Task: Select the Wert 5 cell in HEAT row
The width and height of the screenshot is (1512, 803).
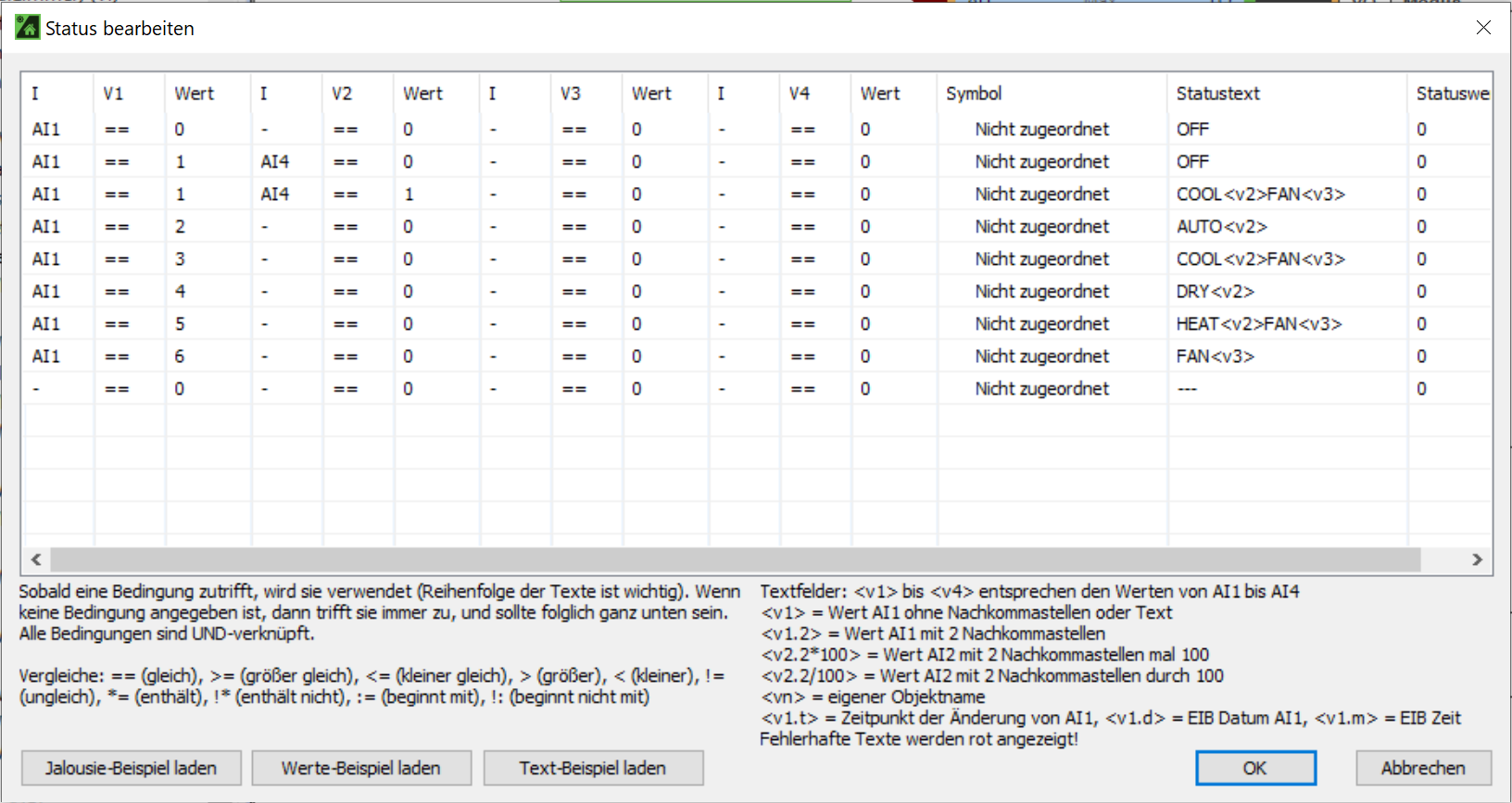Action: point(180,324)
